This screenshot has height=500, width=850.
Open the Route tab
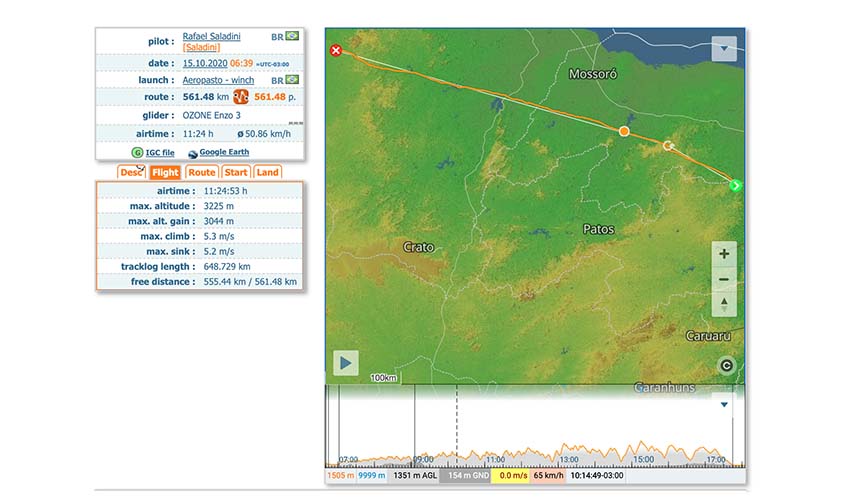tap(202, 172)
